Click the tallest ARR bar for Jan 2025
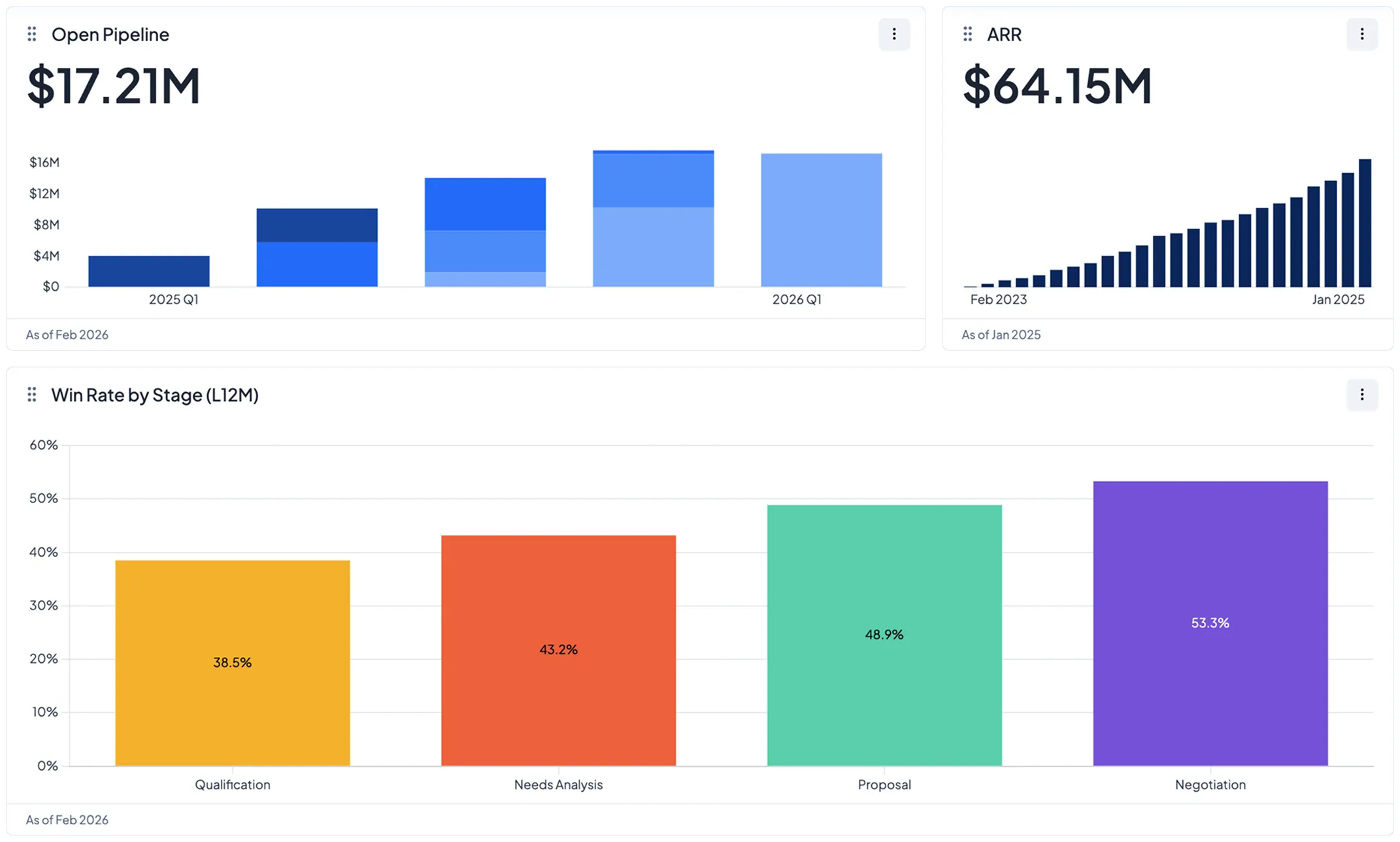1400x842 pixels. pyautogui.click(x=1365, y=223)
